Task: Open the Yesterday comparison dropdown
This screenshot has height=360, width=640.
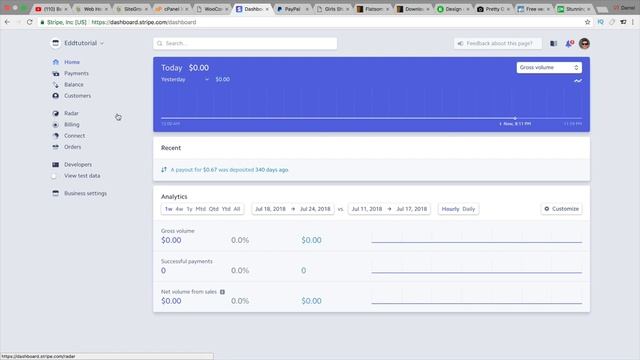Action: pyautogui.click(x=185, y=80)
